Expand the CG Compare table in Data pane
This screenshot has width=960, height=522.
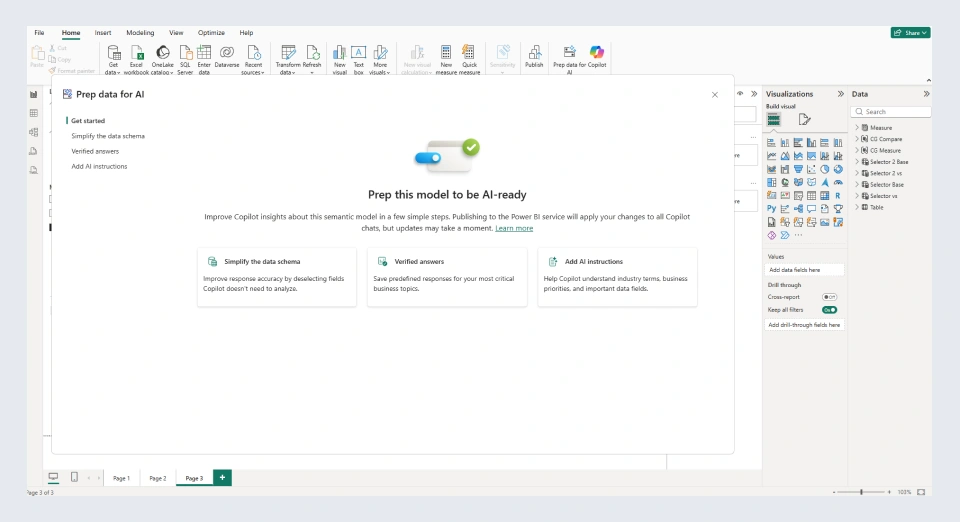[x=857, y=139]
